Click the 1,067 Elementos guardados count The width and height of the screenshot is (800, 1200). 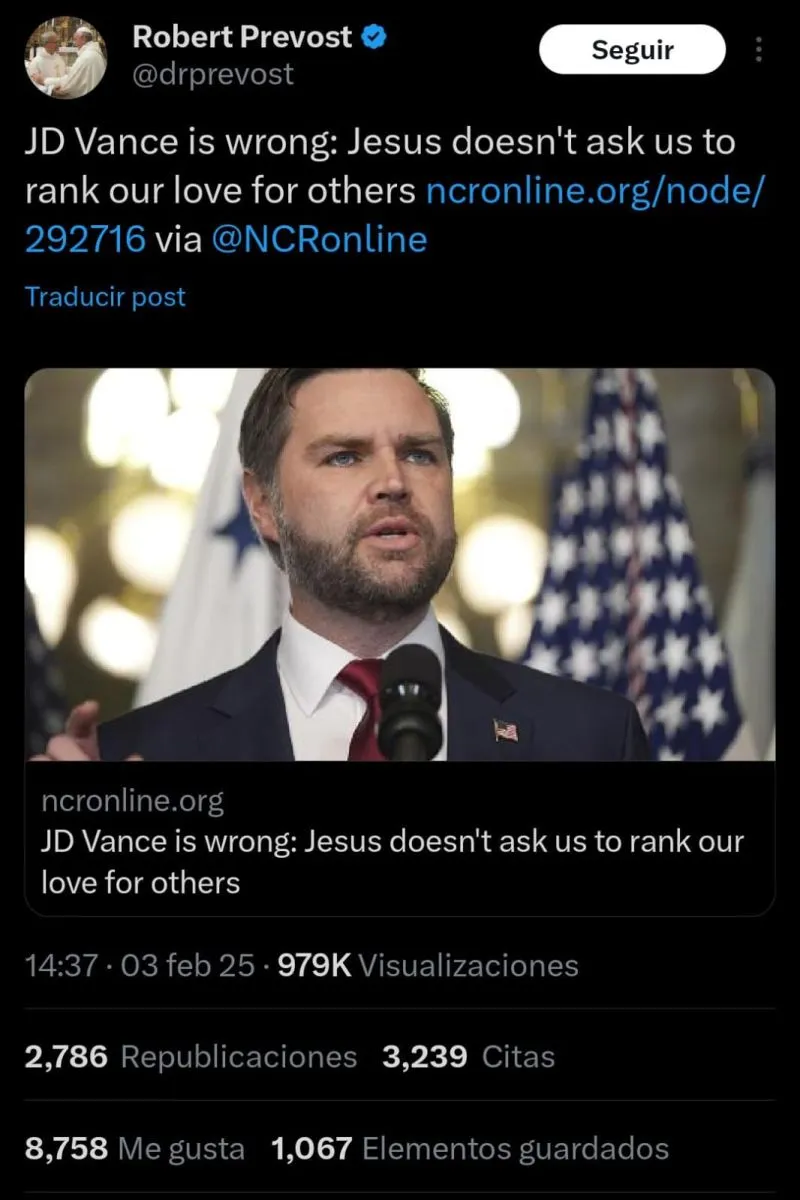[470, 1149]
